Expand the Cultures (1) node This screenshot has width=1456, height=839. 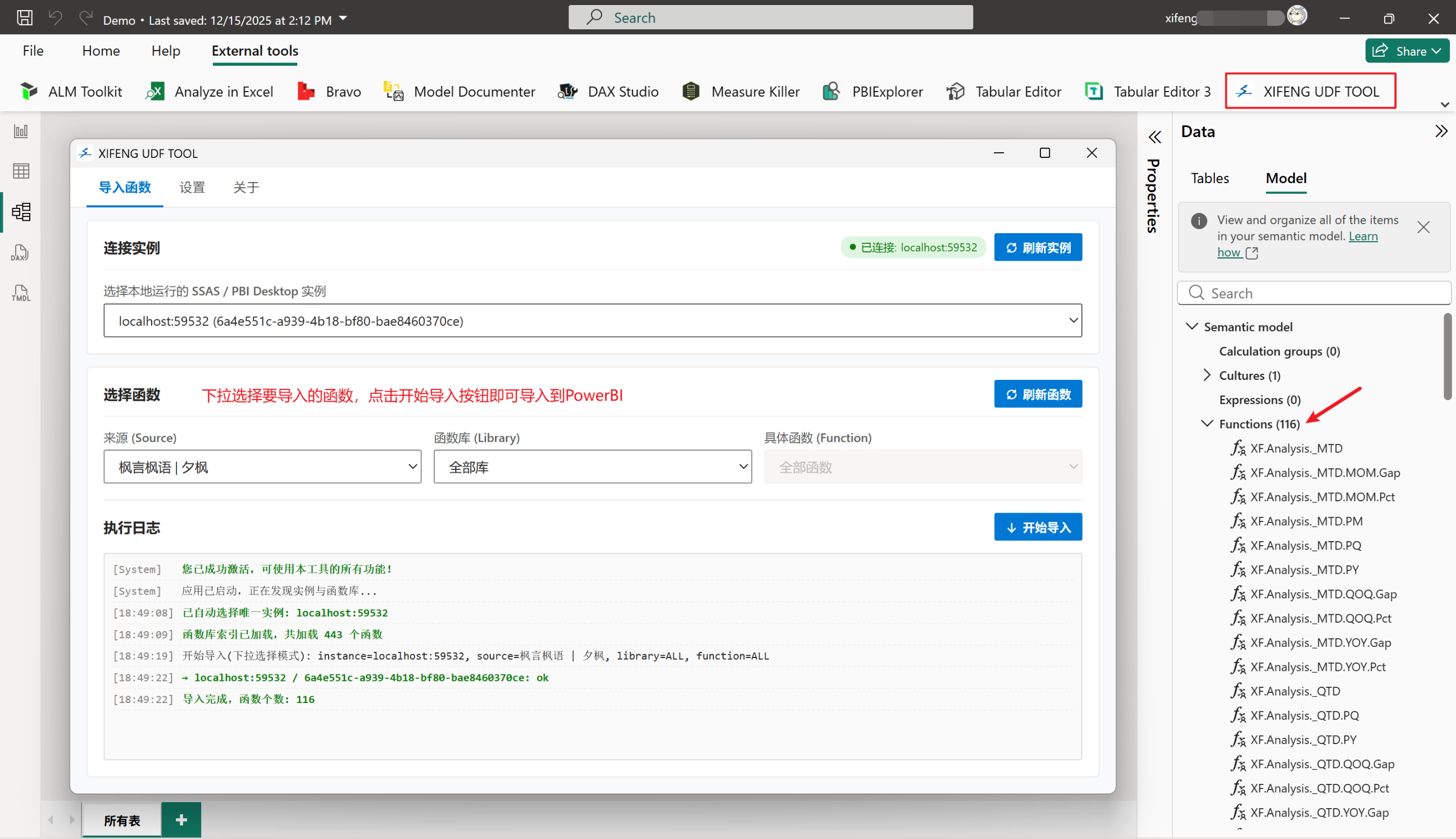click(1207, 375)
